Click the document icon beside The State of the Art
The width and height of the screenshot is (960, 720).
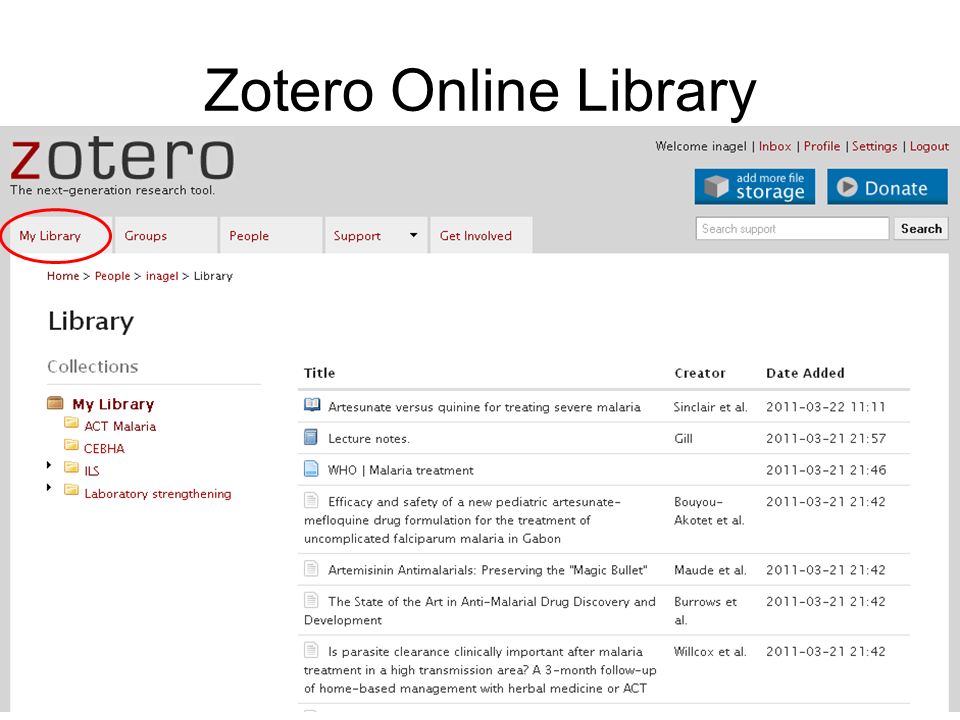311,600
